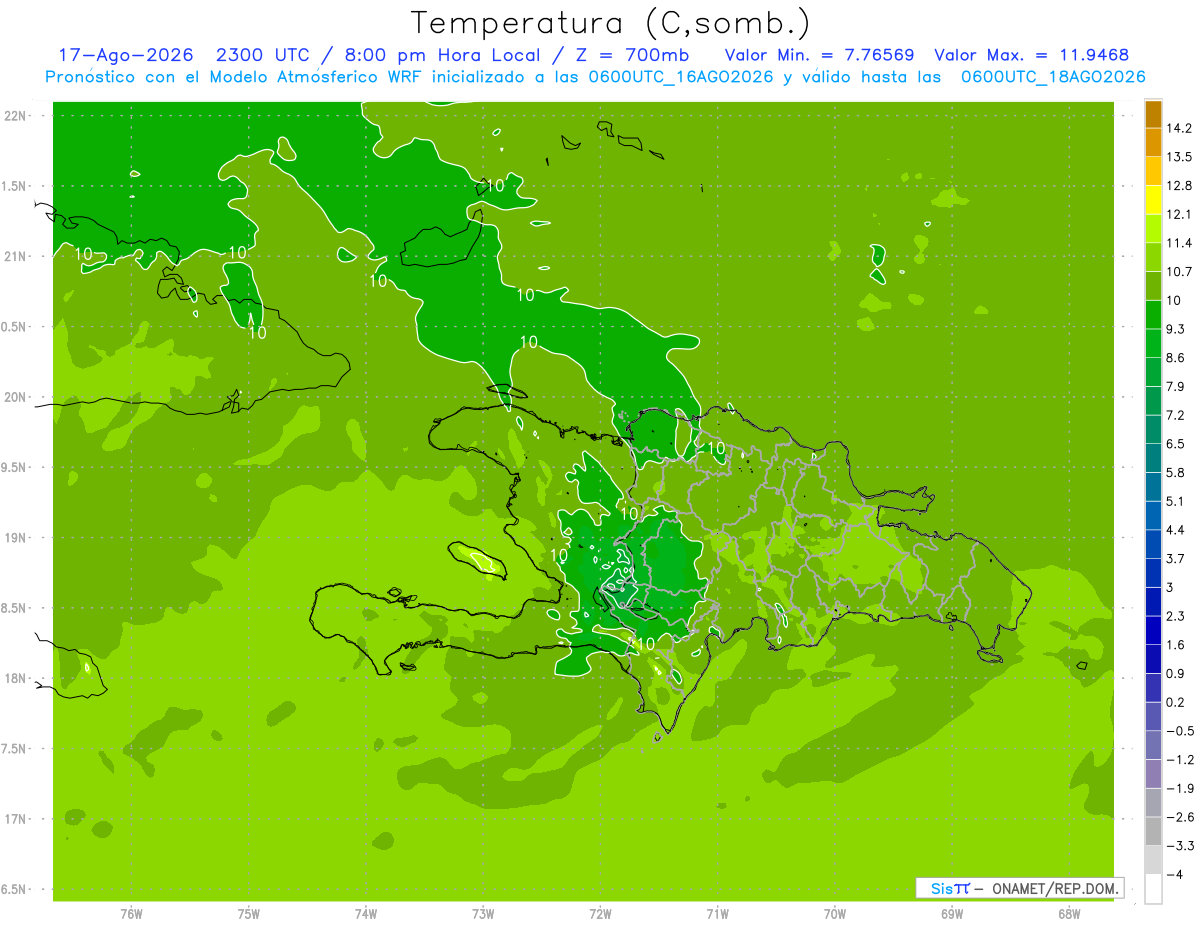Click the '69W' longitude axis label
The height and width of the screenshot is (927, 1200).
[952, 913]
